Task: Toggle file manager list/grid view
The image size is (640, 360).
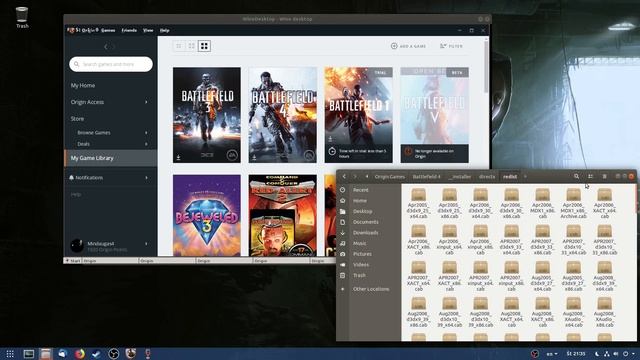Action: coord(590,176)
